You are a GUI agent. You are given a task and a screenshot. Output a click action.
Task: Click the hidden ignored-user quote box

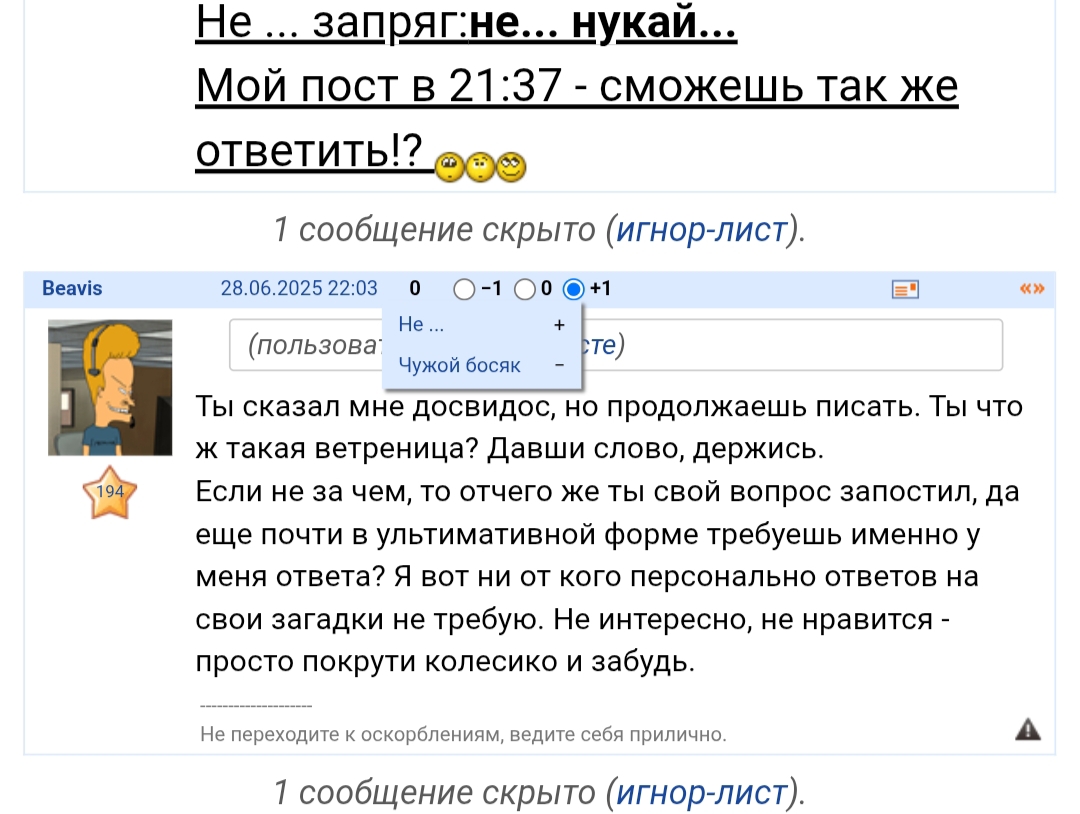tap(800, 345)
